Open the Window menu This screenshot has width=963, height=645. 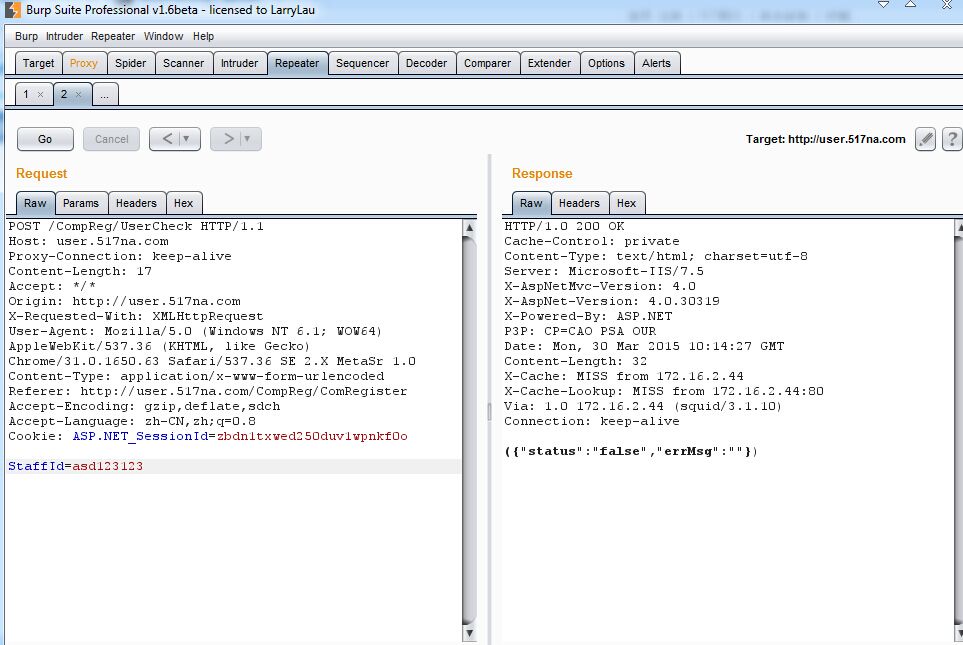pos(163,36)
